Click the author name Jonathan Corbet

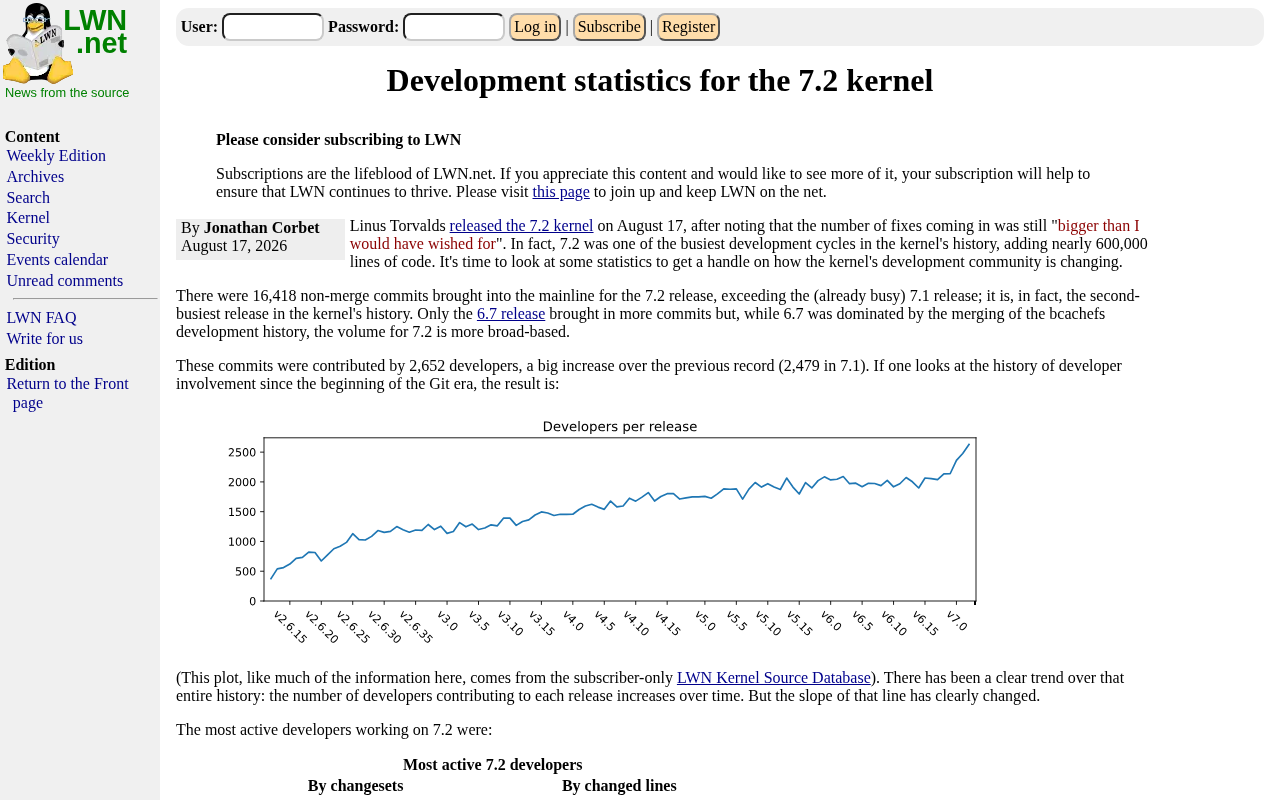[262, 228]
